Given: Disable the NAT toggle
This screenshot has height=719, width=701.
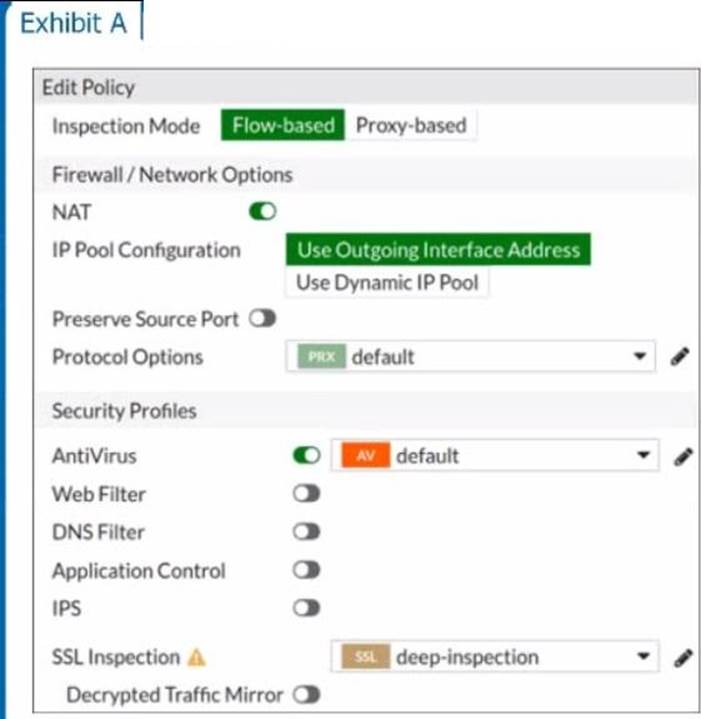Looking at the screenshot, I should 263,211.
